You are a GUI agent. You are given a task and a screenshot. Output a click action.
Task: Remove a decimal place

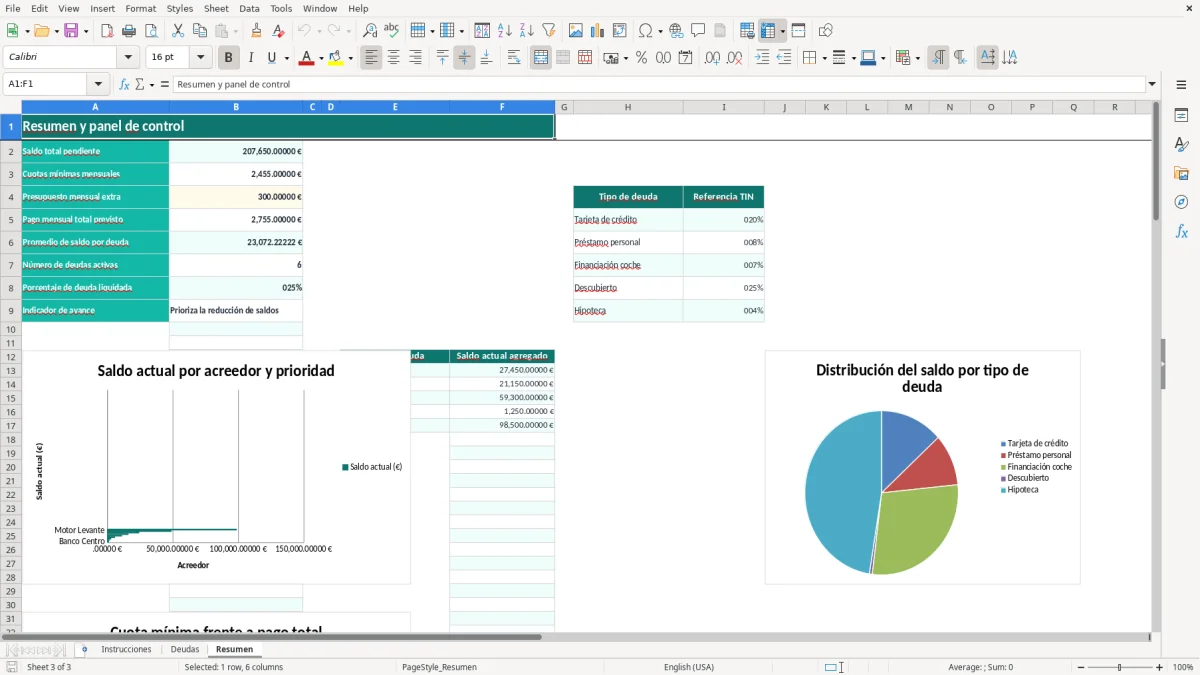[x=734, y=58]
